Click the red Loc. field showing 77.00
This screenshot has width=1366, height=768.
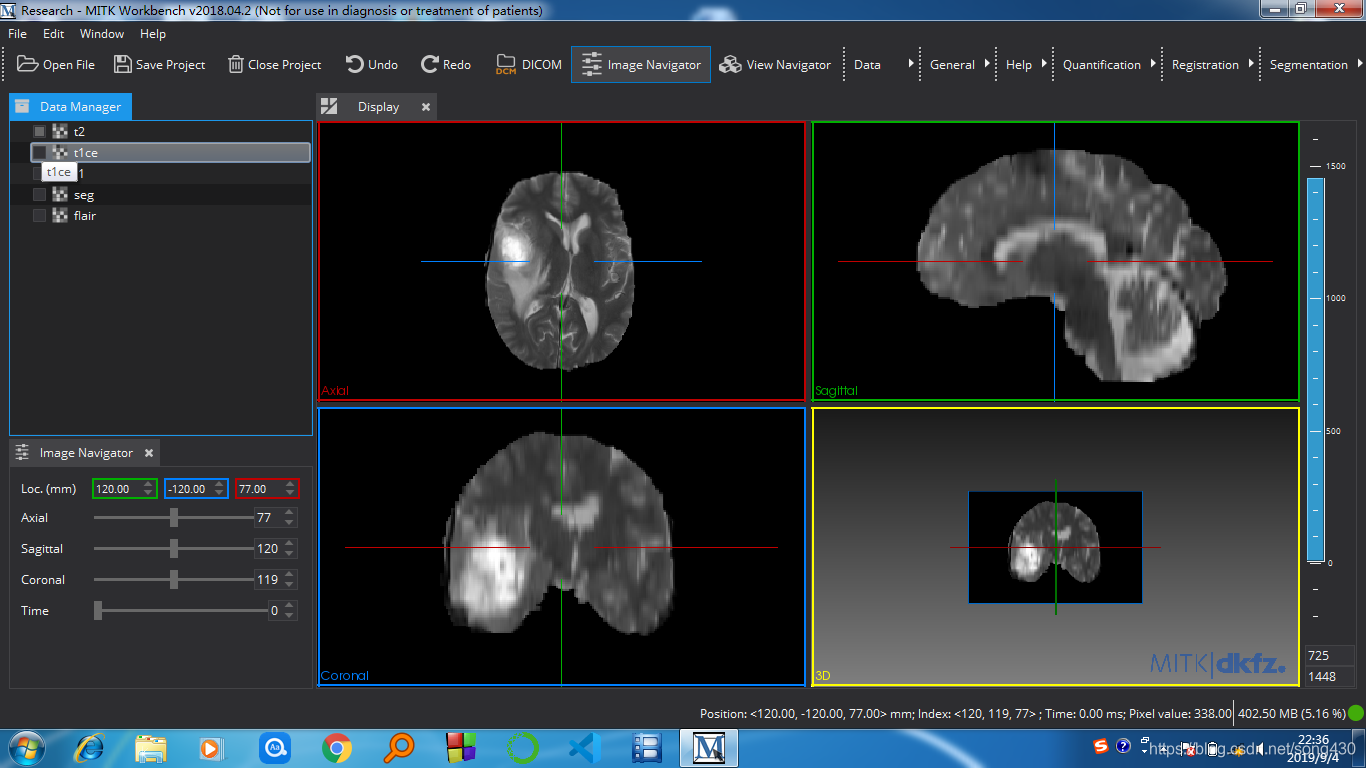(267, 489)
